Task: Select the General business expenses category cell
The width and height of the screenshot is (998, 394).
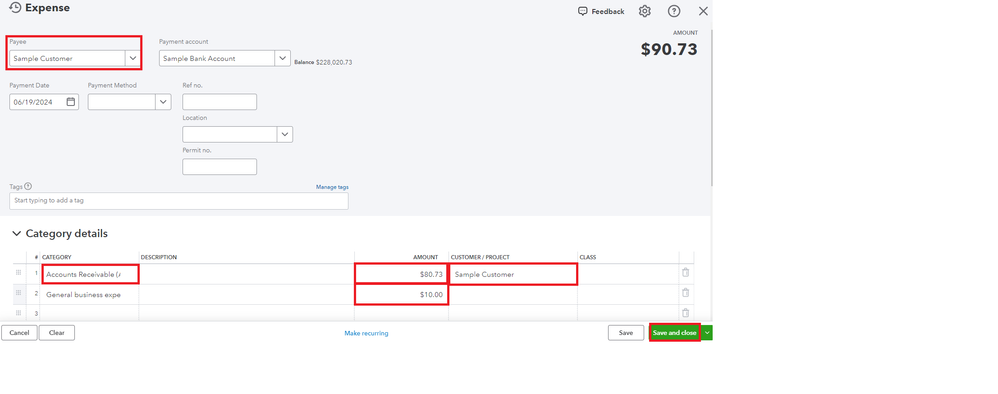Action: (90, 295)
